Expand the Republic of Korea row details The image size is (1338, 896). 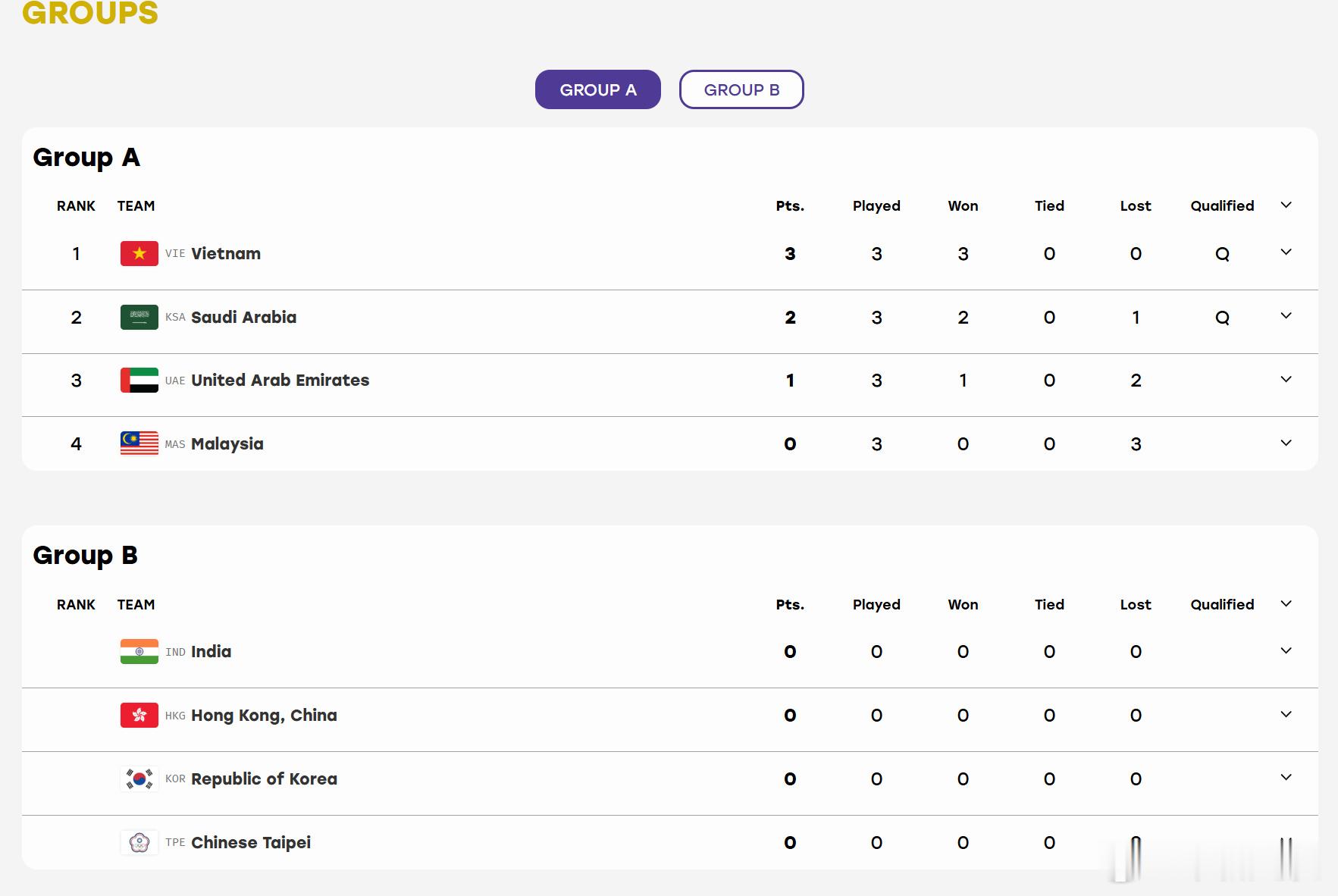point(1286,778)
